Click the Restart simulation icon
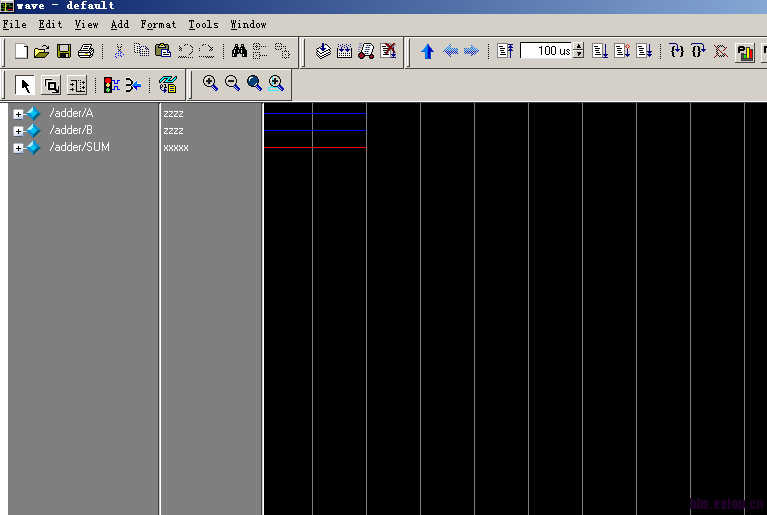This screenshot has height=515, width=767. [505, 50]
